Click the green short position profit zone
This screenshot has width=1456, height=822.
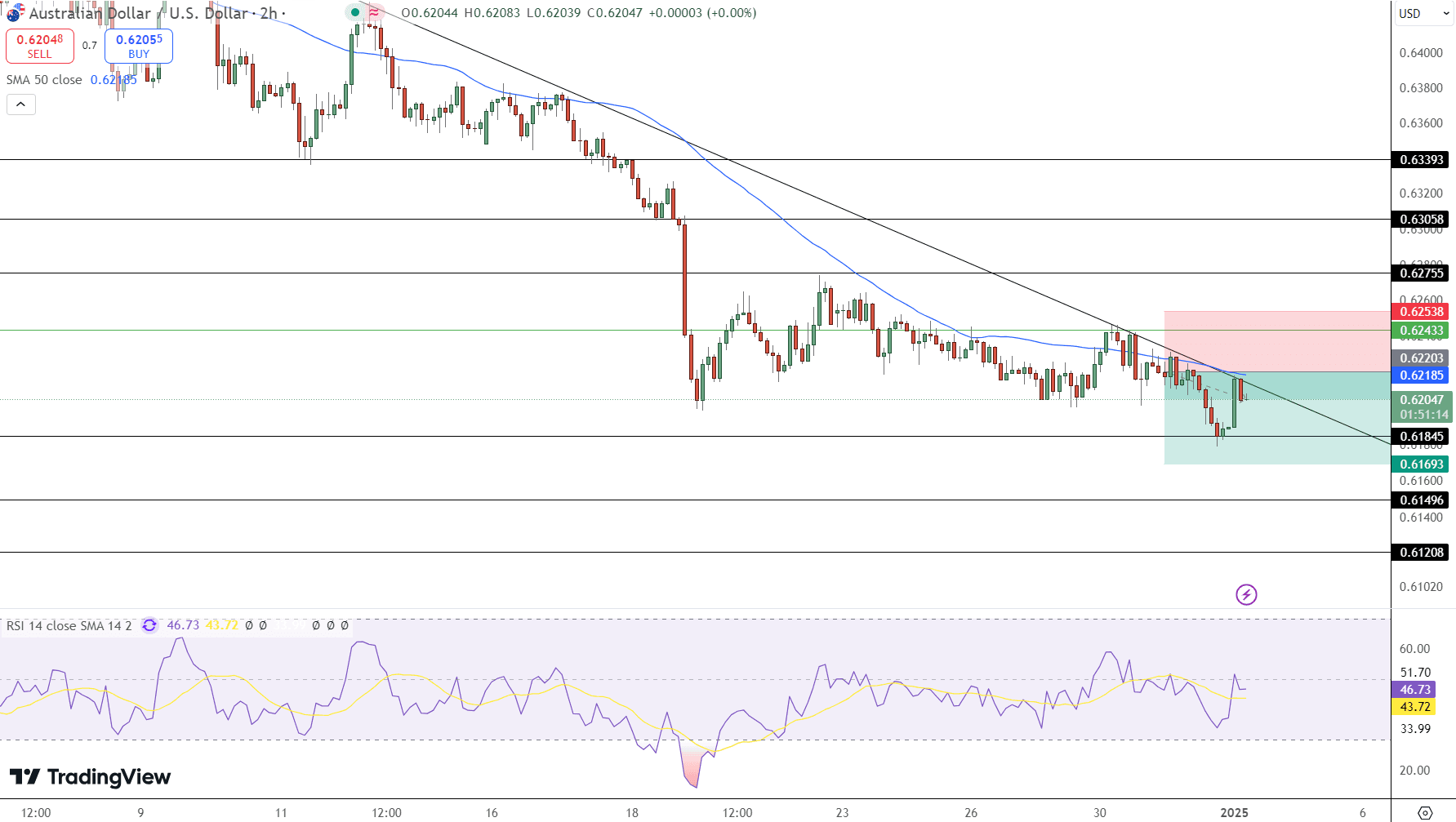(x=1277, y=418)
